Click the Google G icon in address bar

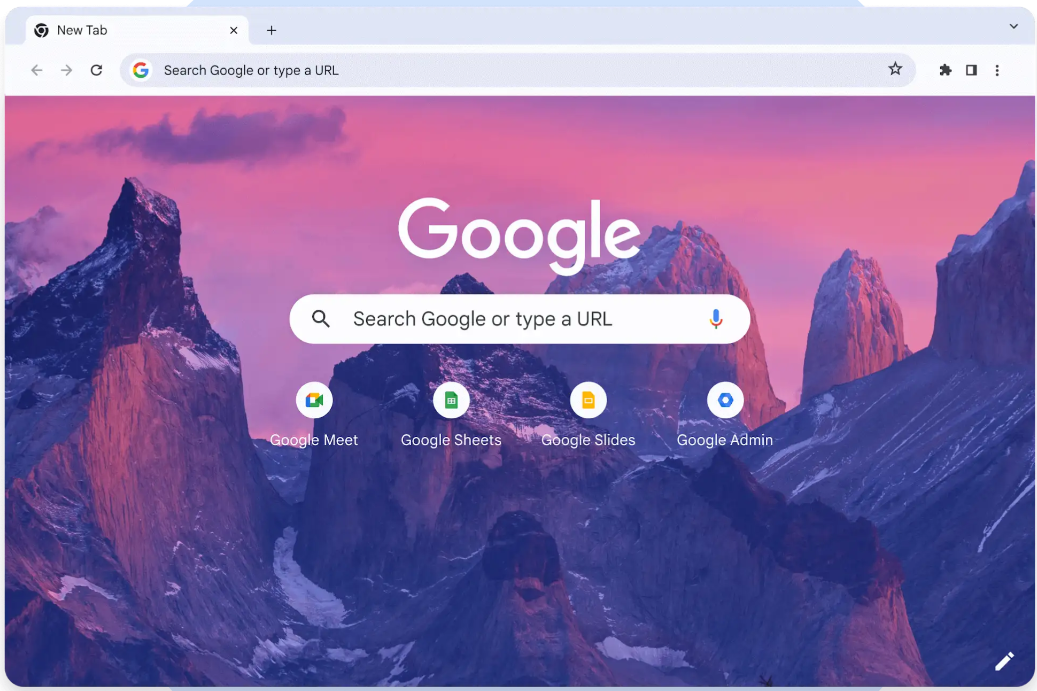140,70
